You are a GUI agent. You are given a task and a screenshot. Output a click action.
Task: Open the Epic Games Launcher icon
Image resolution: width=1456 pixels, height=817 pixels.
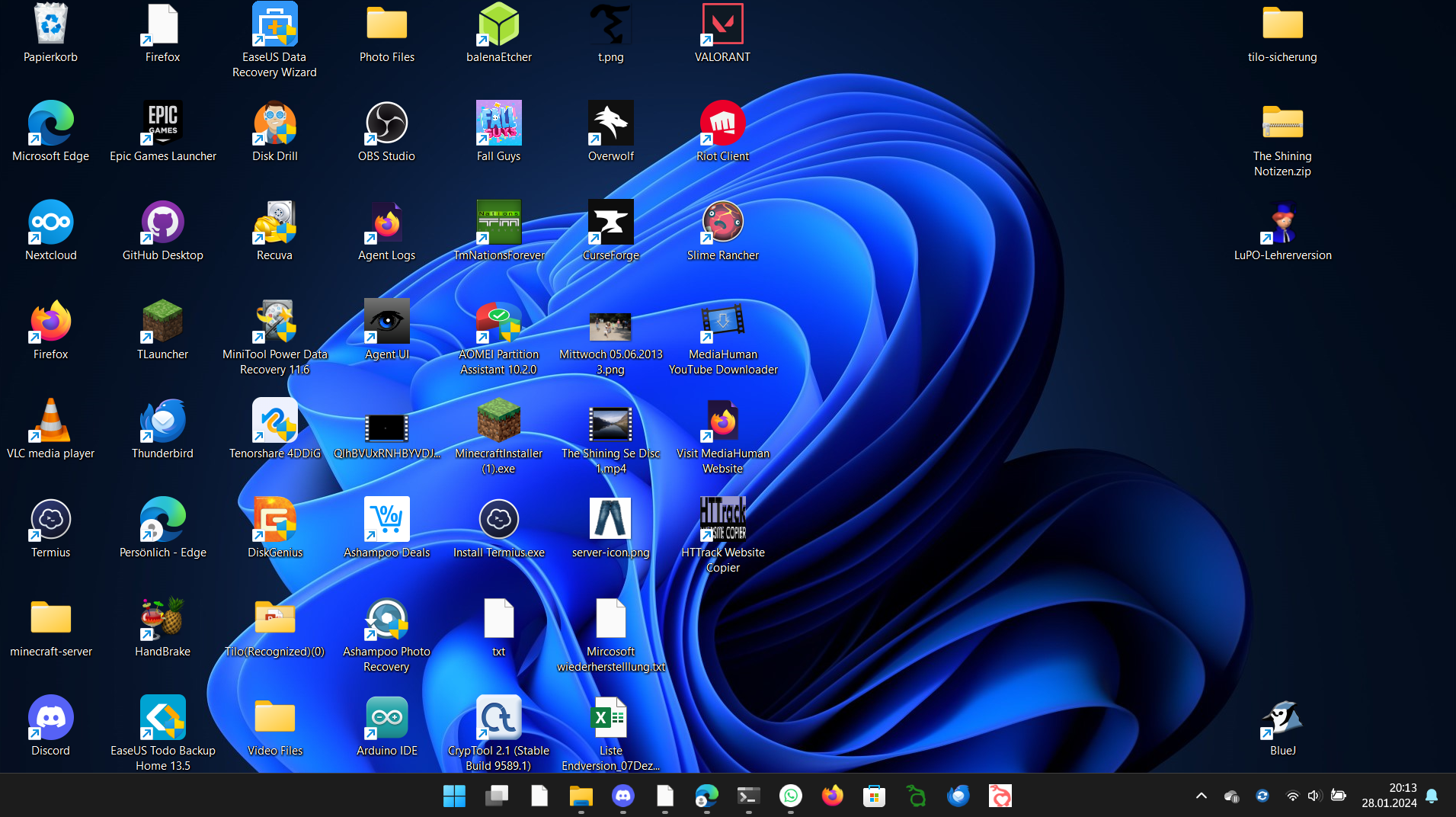click(162, 124)
